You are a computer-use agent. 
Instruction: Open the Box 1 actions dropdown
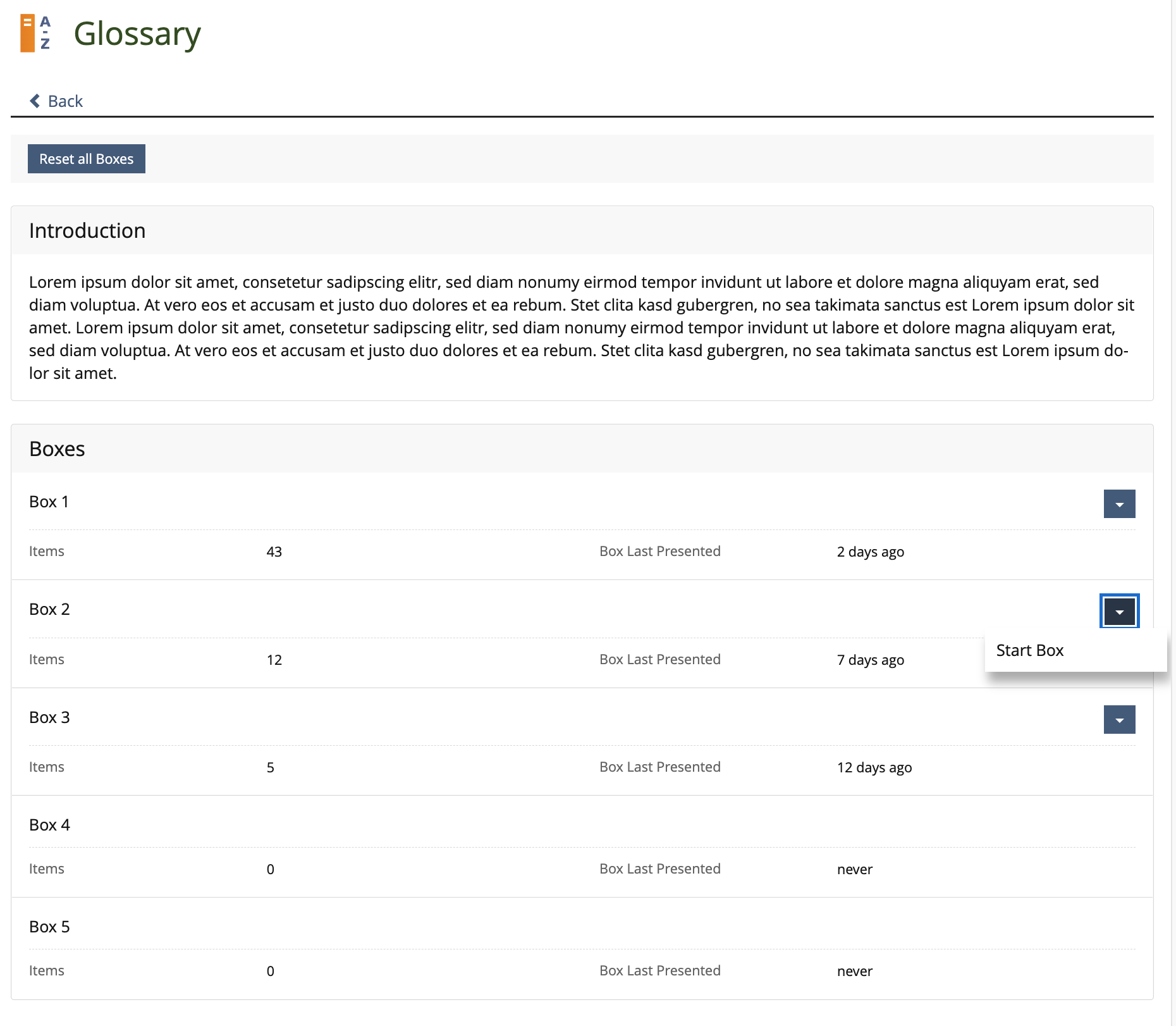[x=1118, y=504]
